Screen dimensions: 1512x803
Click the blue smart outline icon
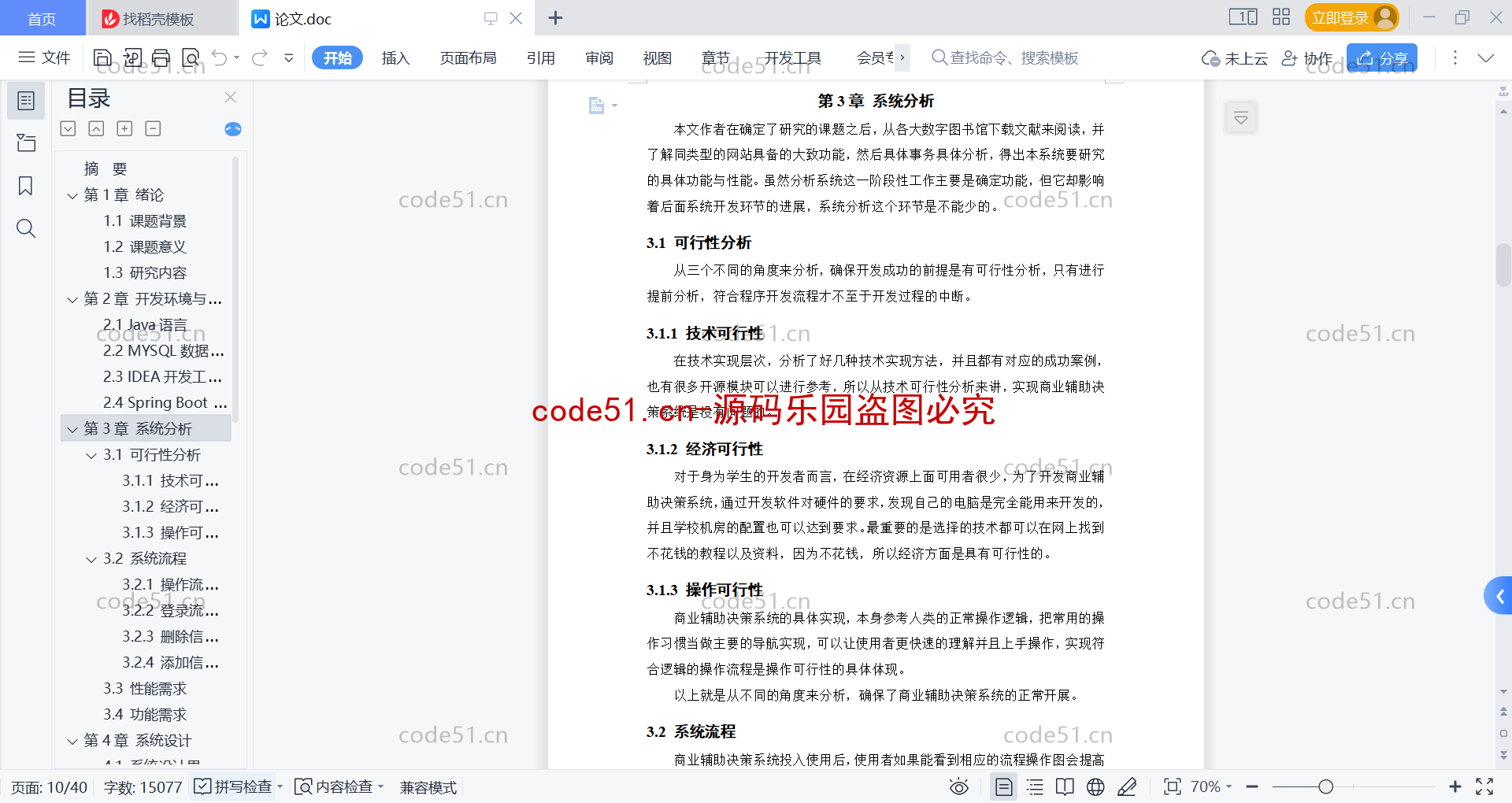[x=233, y=129]
